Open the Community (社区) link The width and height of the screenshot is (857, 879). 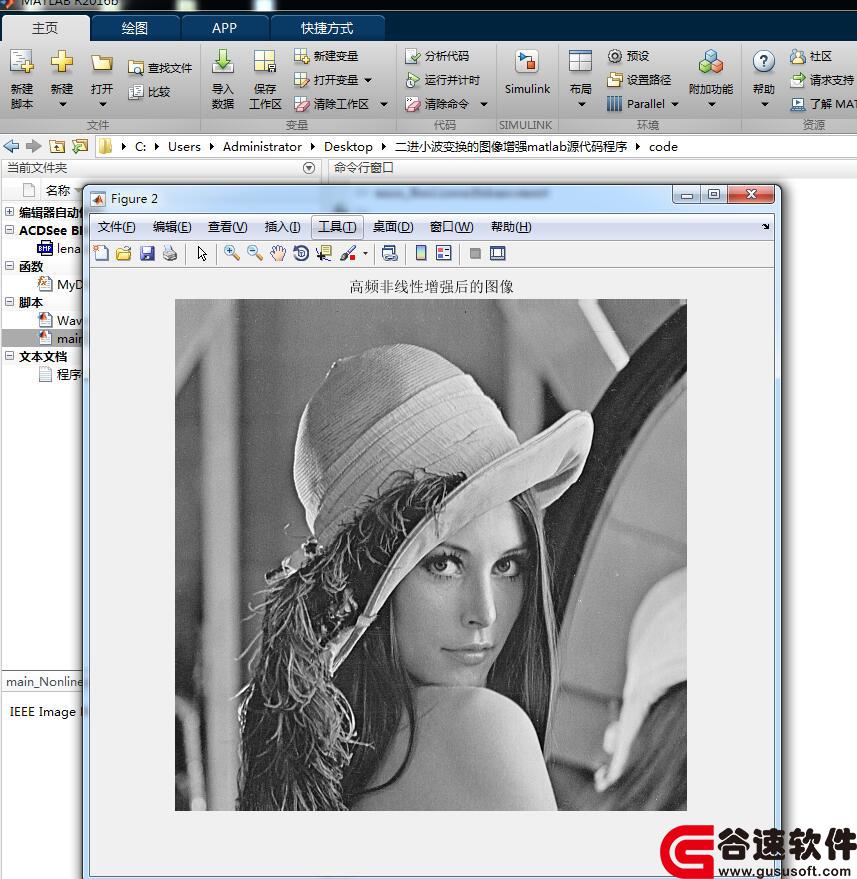pos(810,56)
